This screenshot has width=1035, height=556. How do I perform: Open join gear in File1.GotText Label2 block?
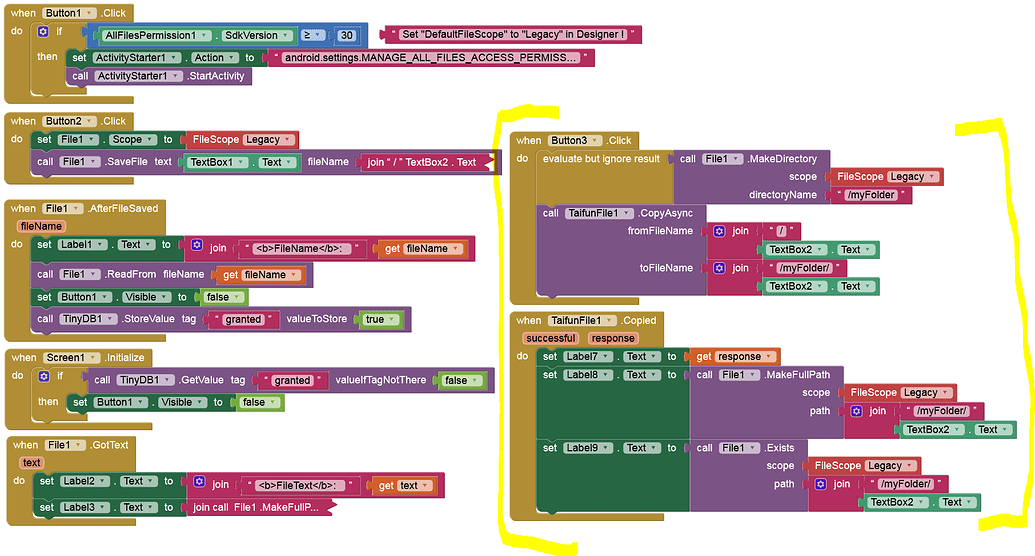tap(199, 484)
